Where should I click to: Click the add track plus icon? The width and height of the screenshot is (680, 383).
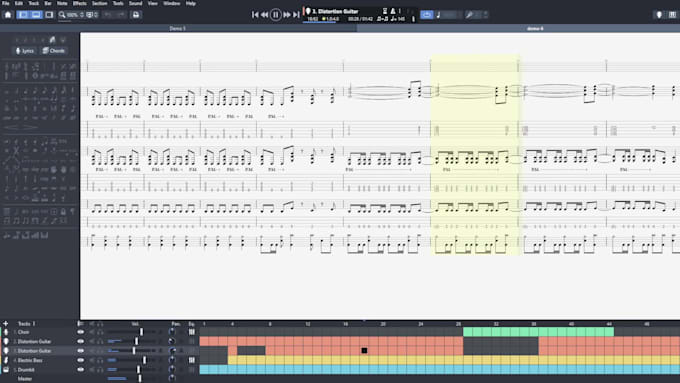[6, 324]
